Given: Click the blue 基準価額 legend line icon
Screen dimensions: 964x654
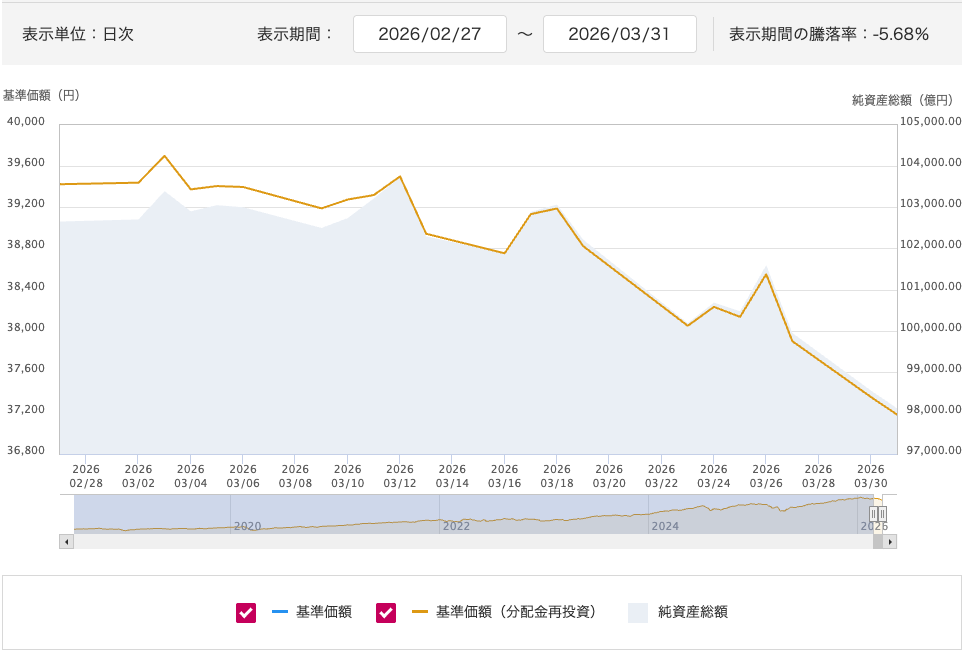Looking at the screenshot, I should pyautogui.click(x=279, y=612).
